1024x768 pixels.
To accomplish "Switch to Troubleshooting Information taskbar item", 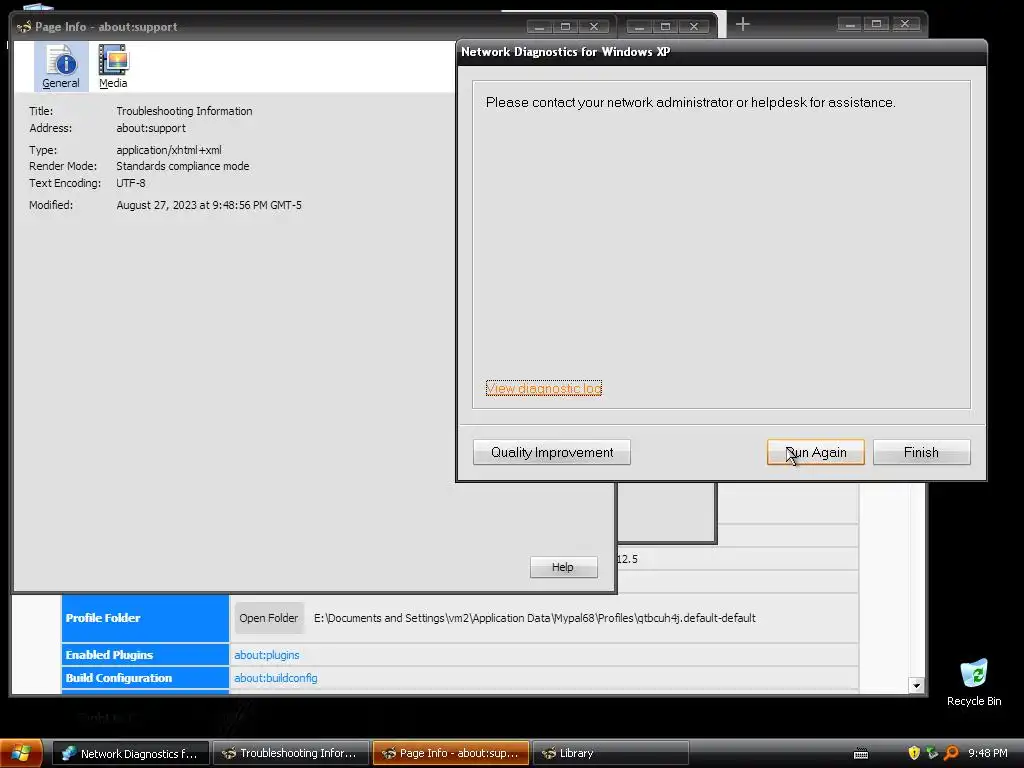I will pyautogui.click(x=291, y=753).
